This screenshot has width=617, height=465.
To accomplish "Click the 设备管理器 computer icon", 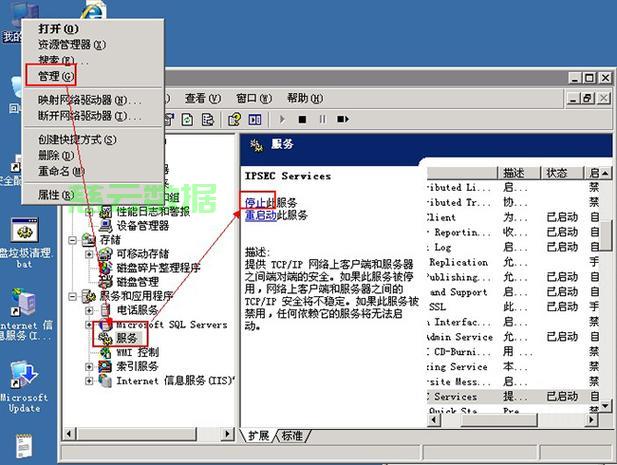I will coord(105,225).
